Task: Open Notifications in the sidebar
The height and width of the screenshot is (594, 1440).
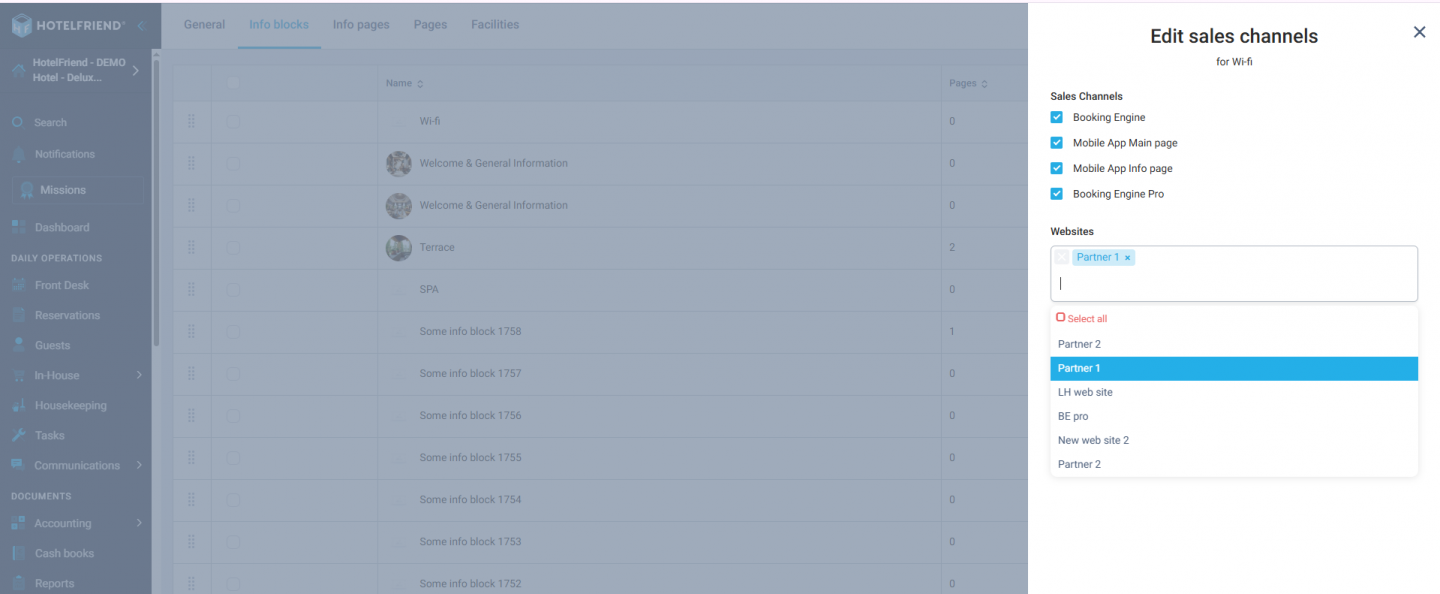Action: click(x=66, y=154)
